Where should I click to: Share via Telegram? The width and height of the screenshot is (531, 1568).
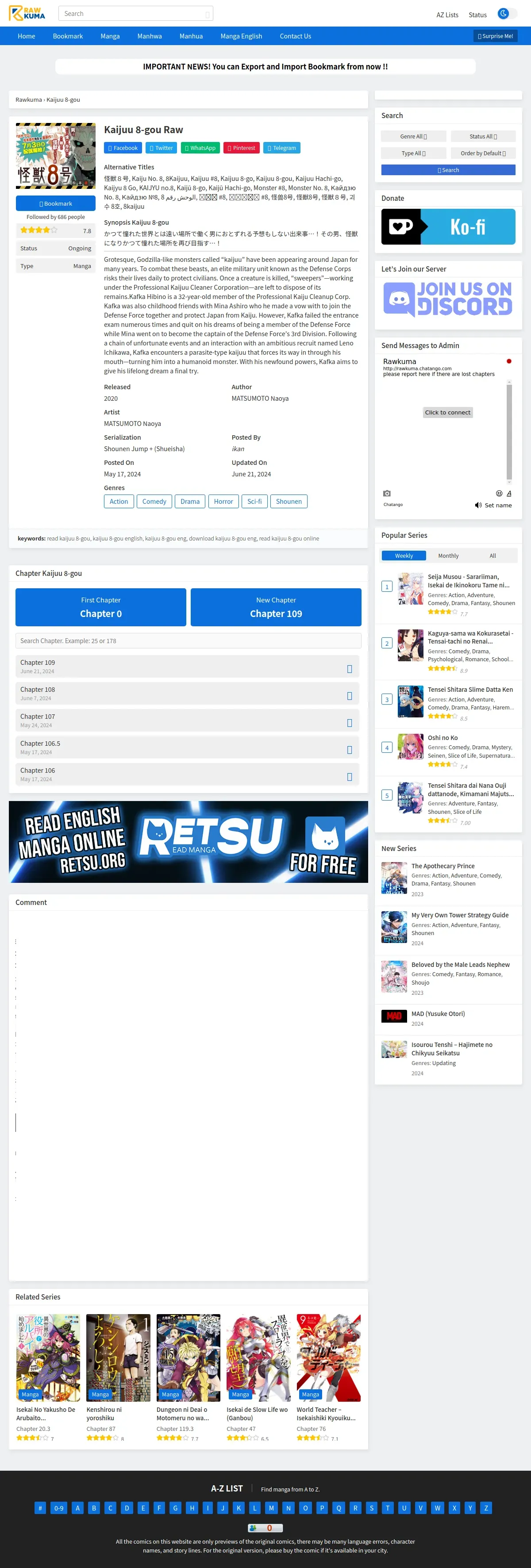click(281, 148)
